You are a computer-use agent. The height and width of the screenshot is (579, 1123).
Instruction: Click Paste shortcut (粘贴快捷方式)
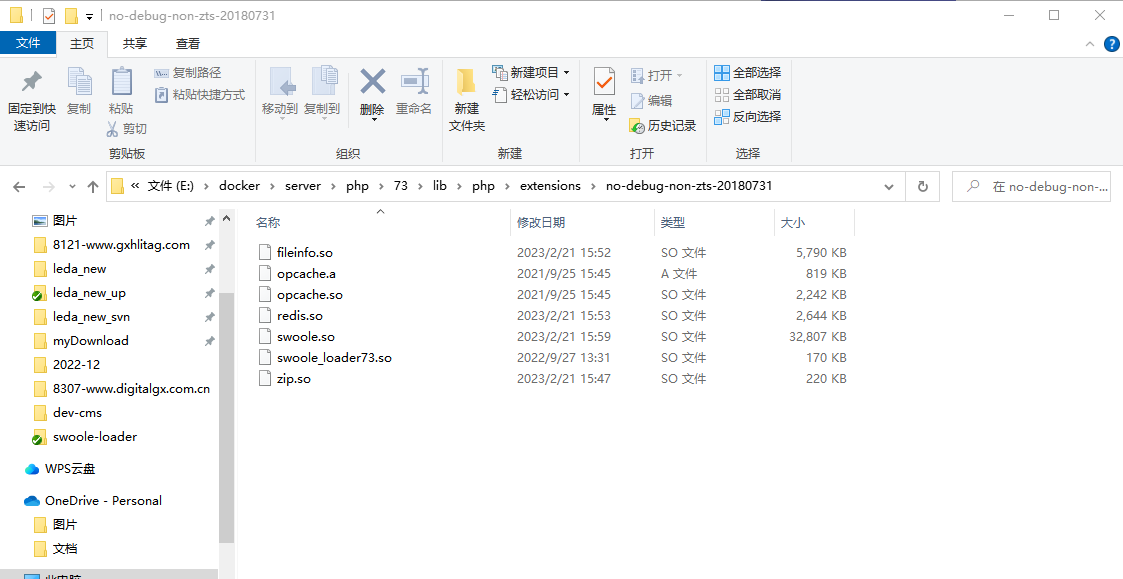click(199, 95)
